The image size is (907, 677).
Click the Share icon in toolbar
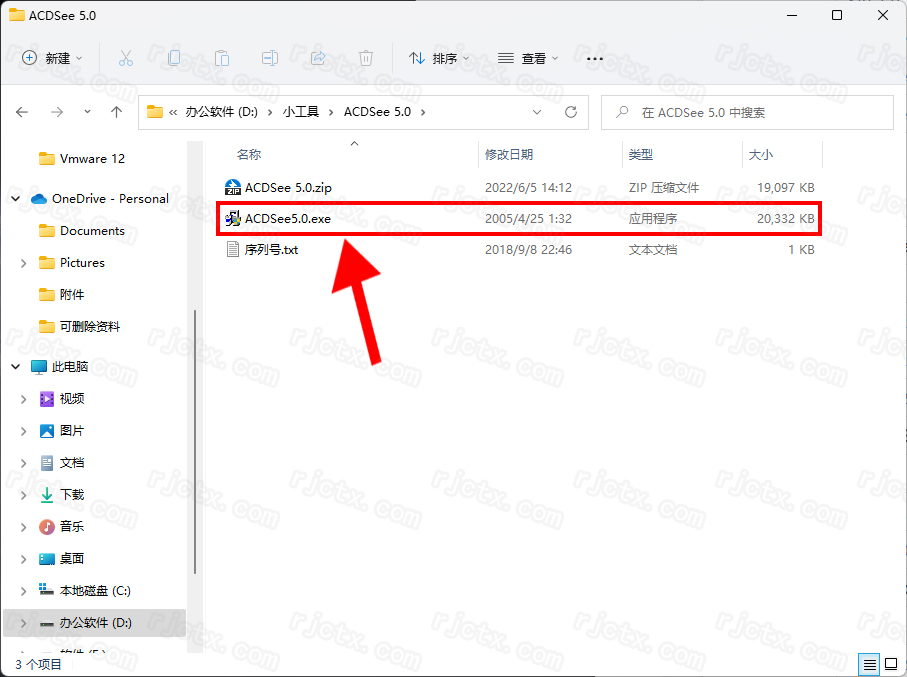(318, 58)
